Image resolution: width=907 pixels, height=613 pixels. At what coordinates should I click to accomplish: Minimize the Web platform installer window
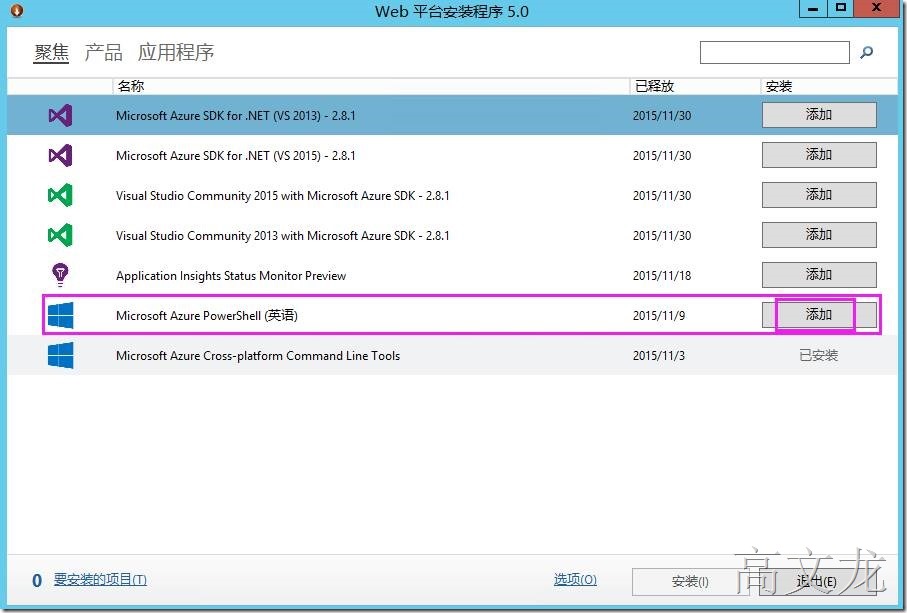(x=813, y=9)
